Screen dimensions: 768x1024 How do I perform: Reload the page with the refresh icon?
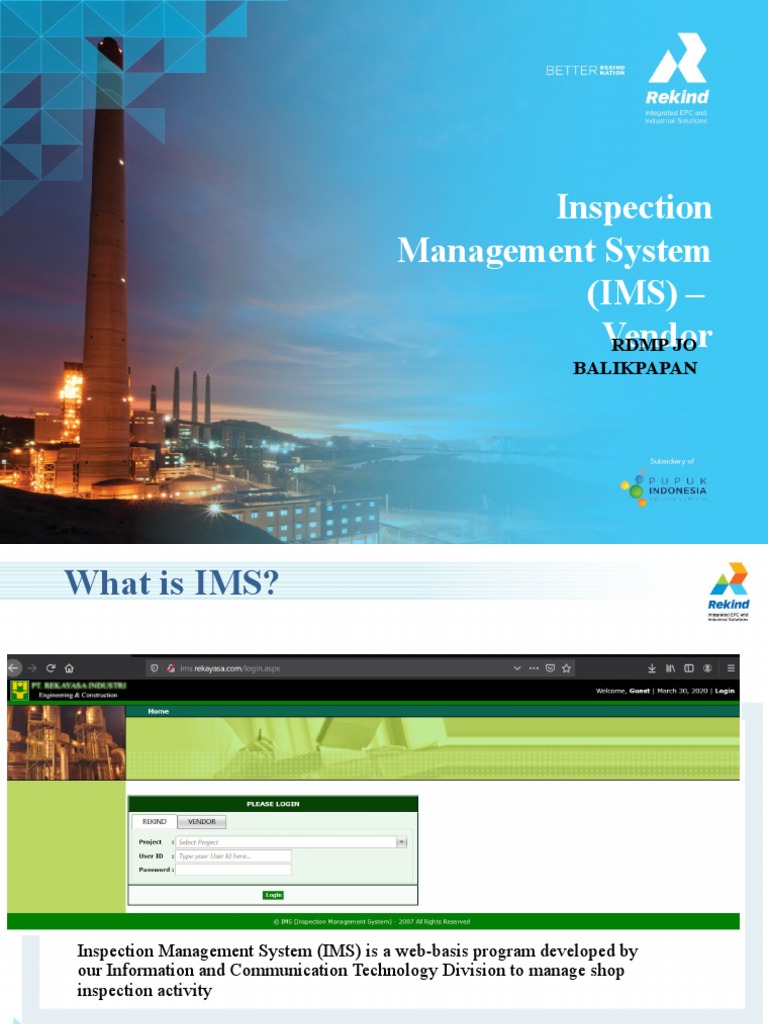(50, 668)
